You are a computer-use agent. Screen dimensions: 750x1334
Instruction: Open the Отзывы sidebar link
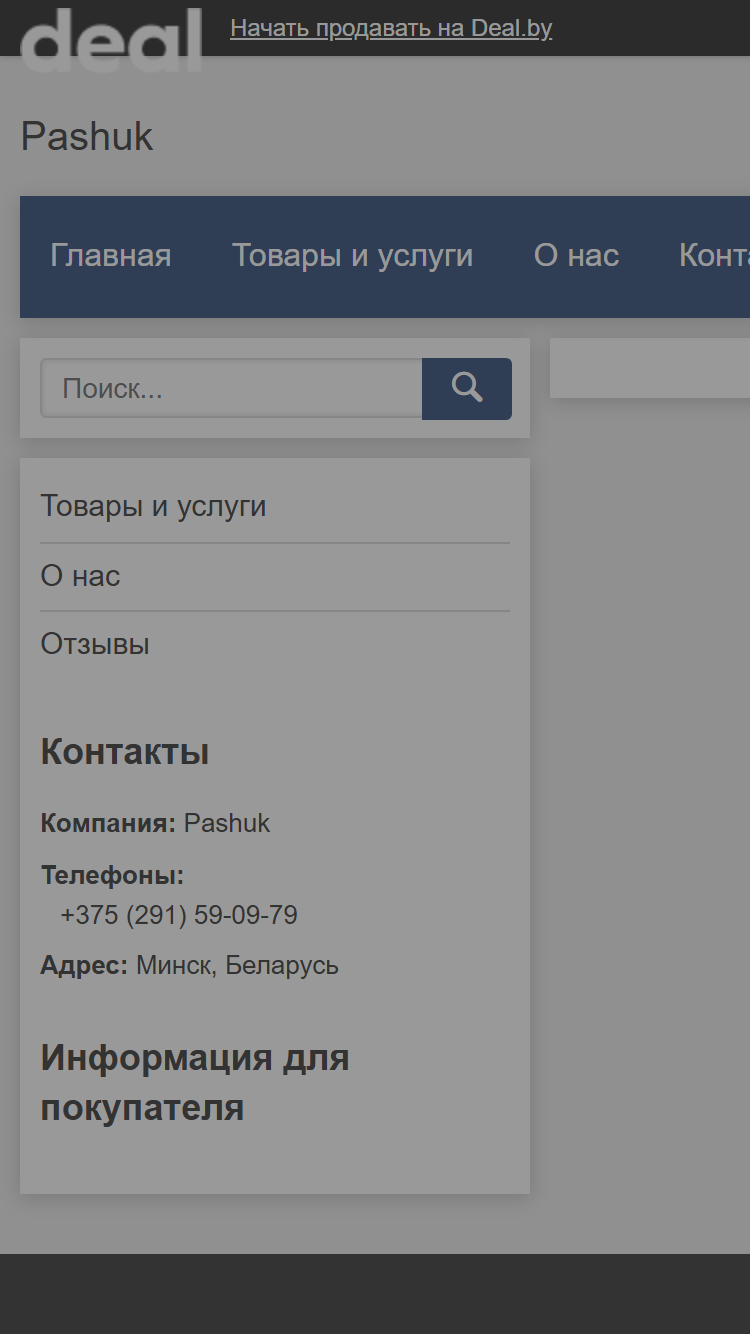pyautogui.click(x=95, y=644)
